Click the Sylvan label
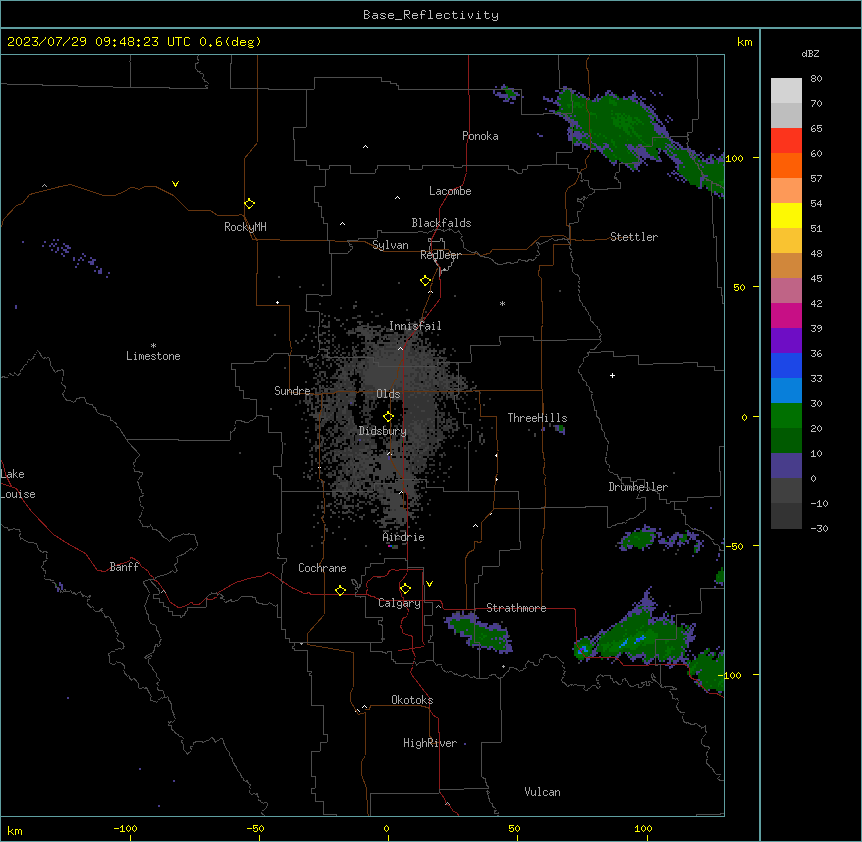This screenshot has width=862, height=842. click(x=390, y=245)
